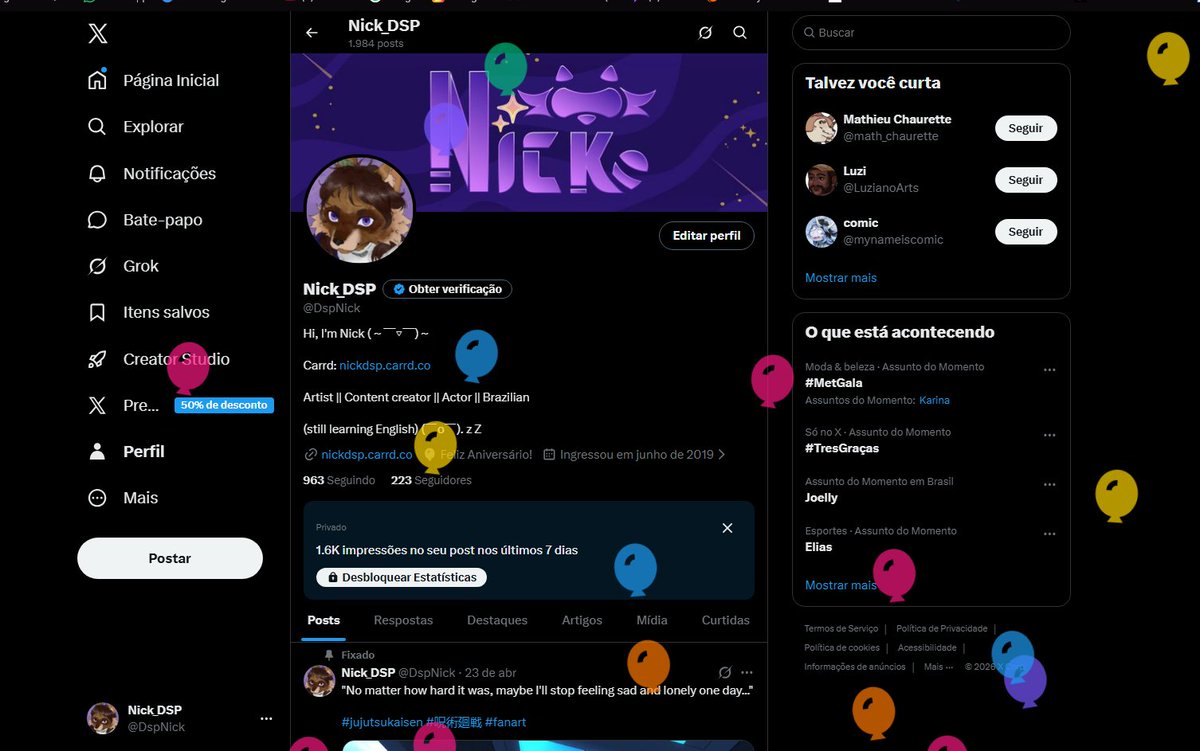Follow Mathieu Chaurette
This screenshot has height=751, width=1200.
(1026, 128)
